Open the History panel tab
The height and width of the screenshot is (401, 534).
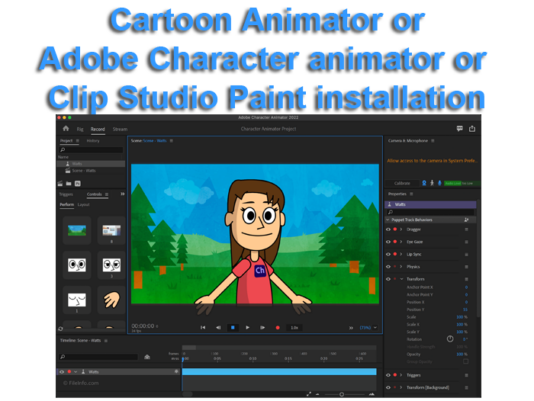click(93, 141)
